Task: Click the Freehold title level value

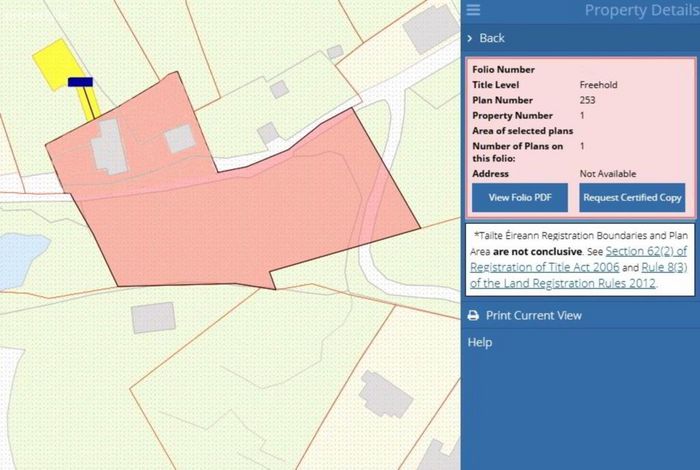Action: [x=598, y=85]
